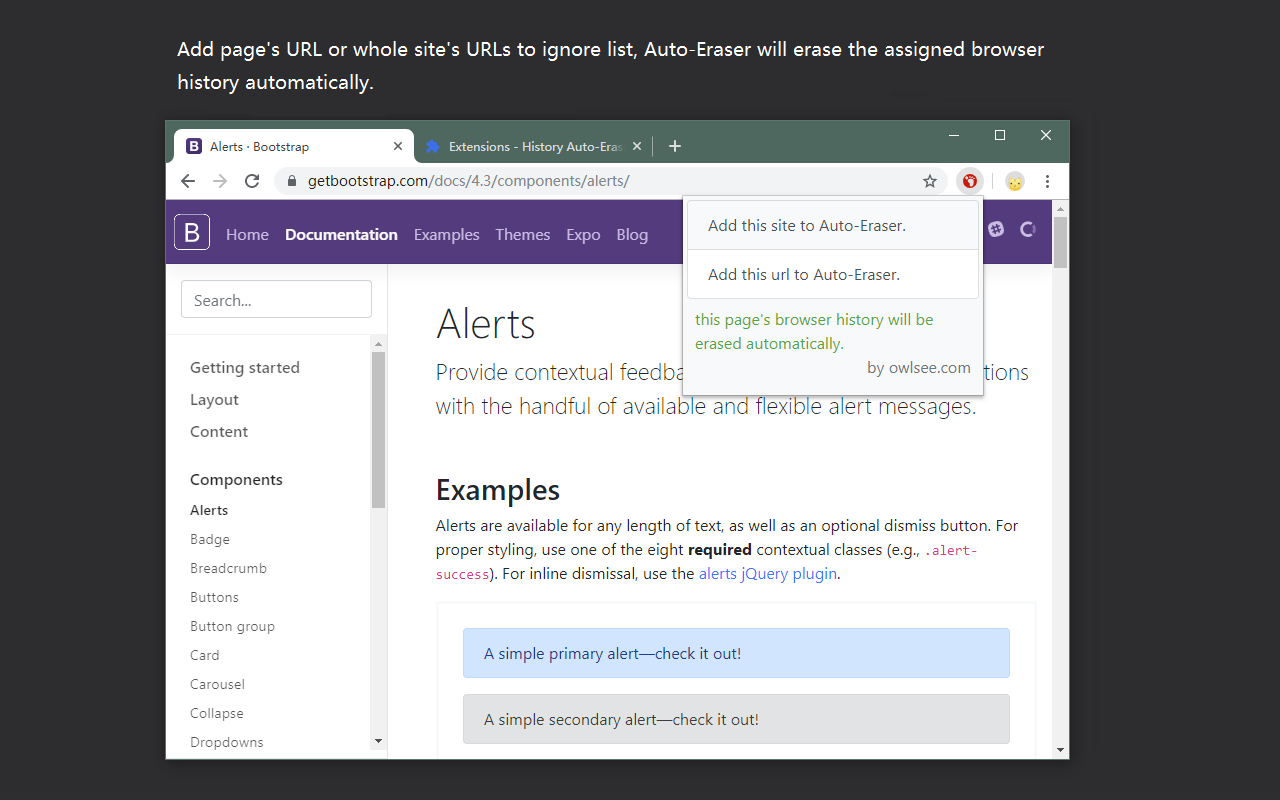Click the Bootstrap B logo
This screenshot has width=1280, height=800.
click(x=192, y=232)
